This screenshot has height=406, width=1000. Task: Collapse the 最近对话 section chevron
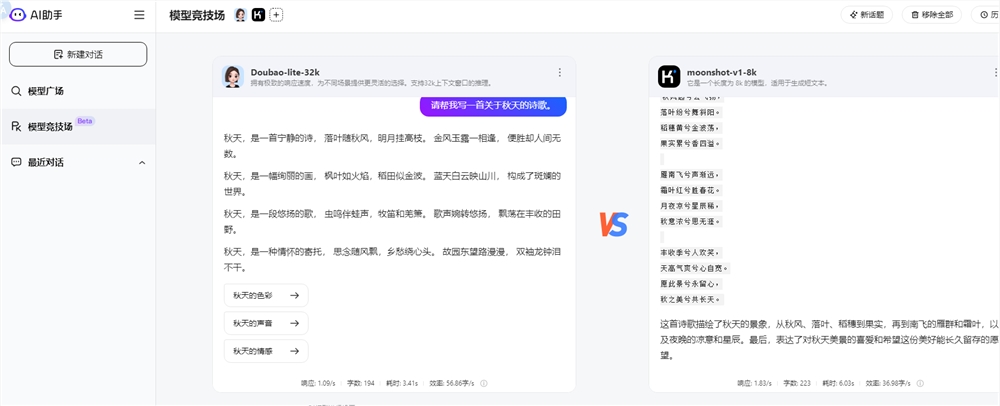[x=141, y=162]
